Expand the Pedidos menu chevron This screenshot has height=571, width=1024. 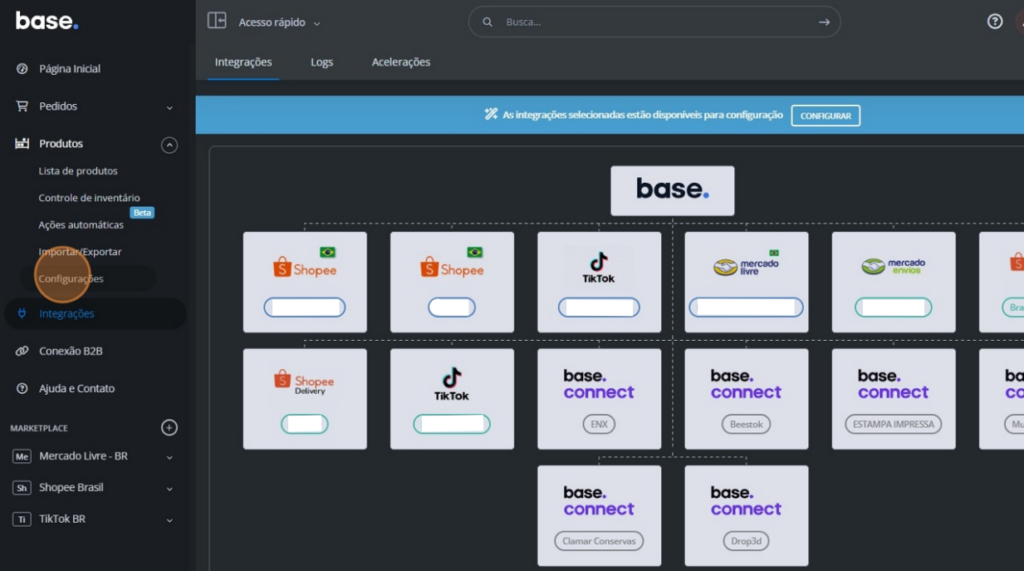[x=169, y=107]
